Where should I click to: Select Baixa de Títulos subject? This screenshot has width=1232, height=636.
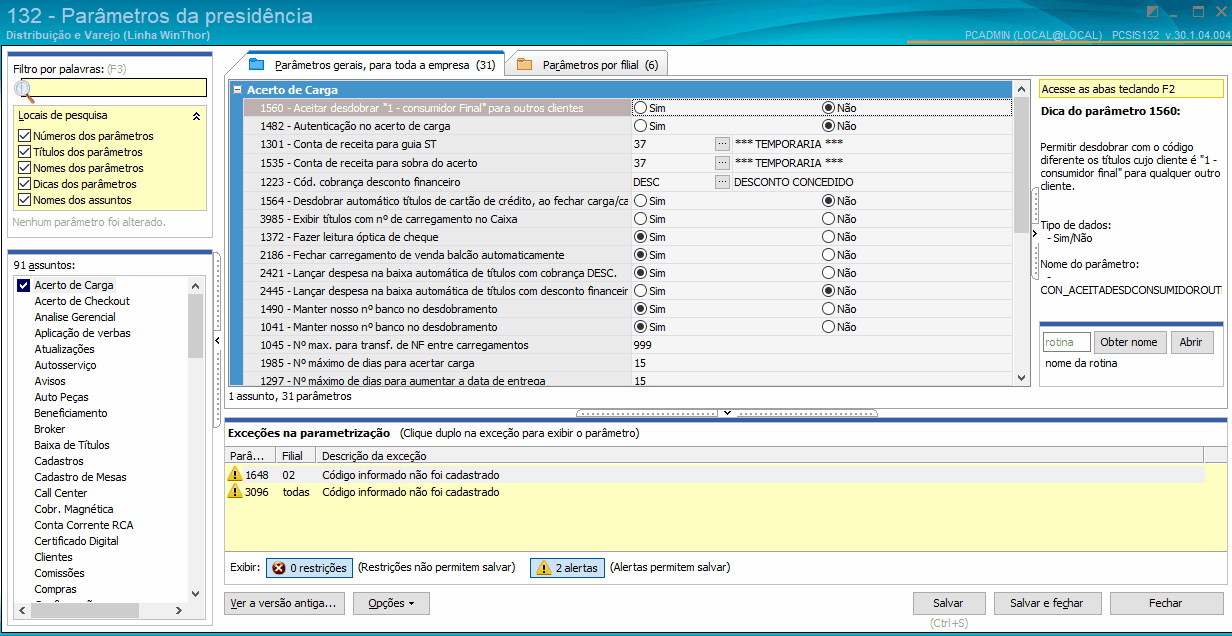pyautogui.click(x=72, y=445)
